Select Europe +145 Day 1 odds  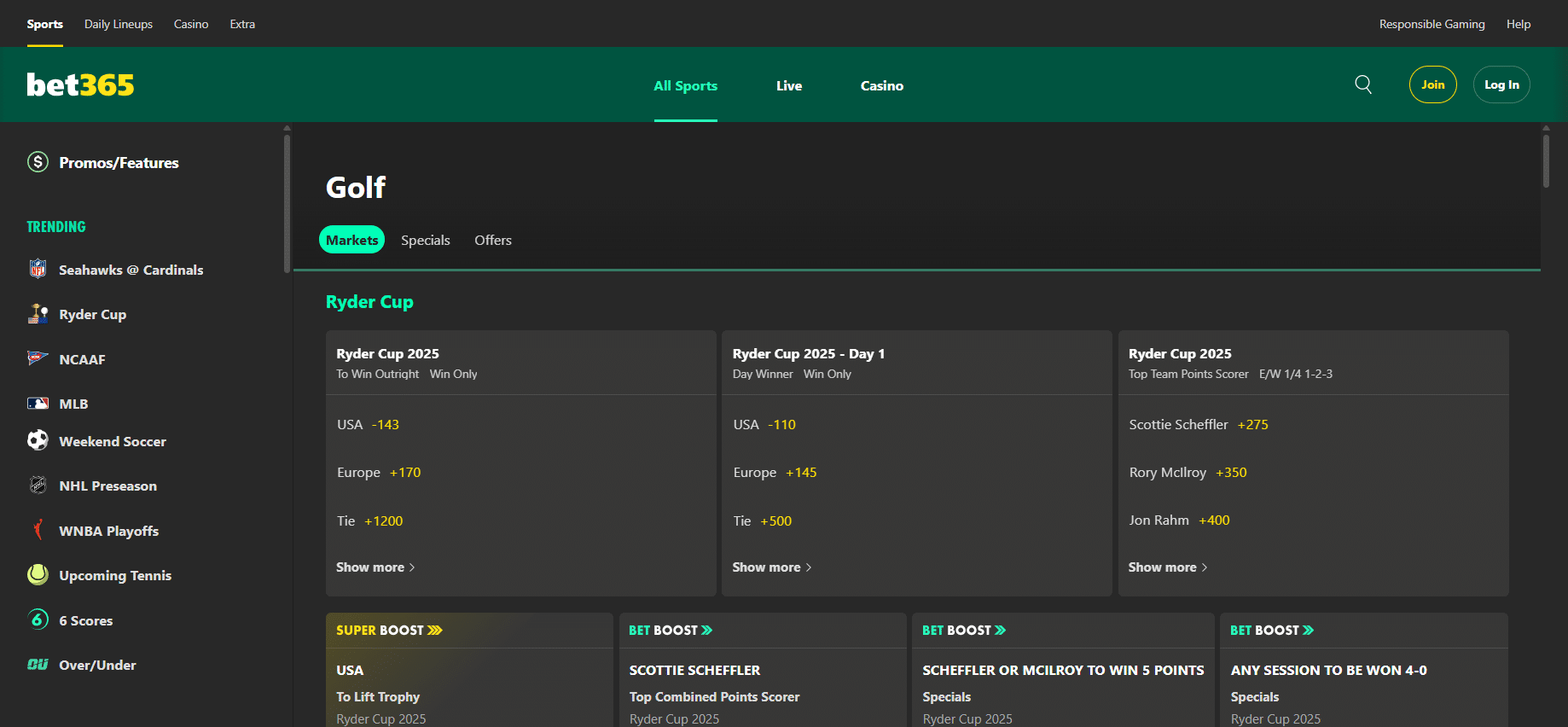coord(775,472)
